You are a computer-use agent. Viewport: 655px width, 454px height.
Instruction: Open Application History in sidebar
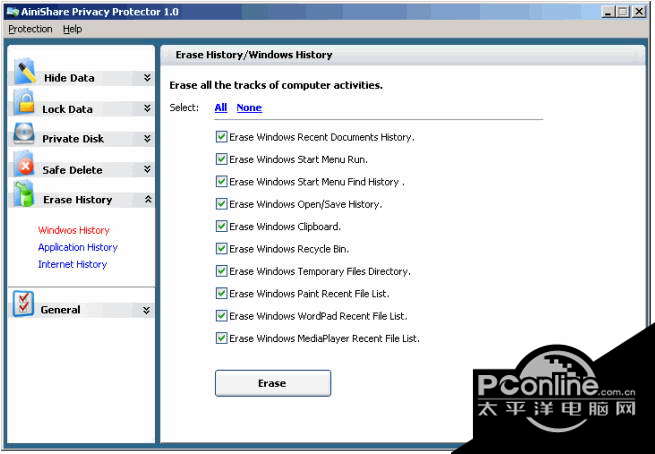pyautogui.click(x=78, y=247)
